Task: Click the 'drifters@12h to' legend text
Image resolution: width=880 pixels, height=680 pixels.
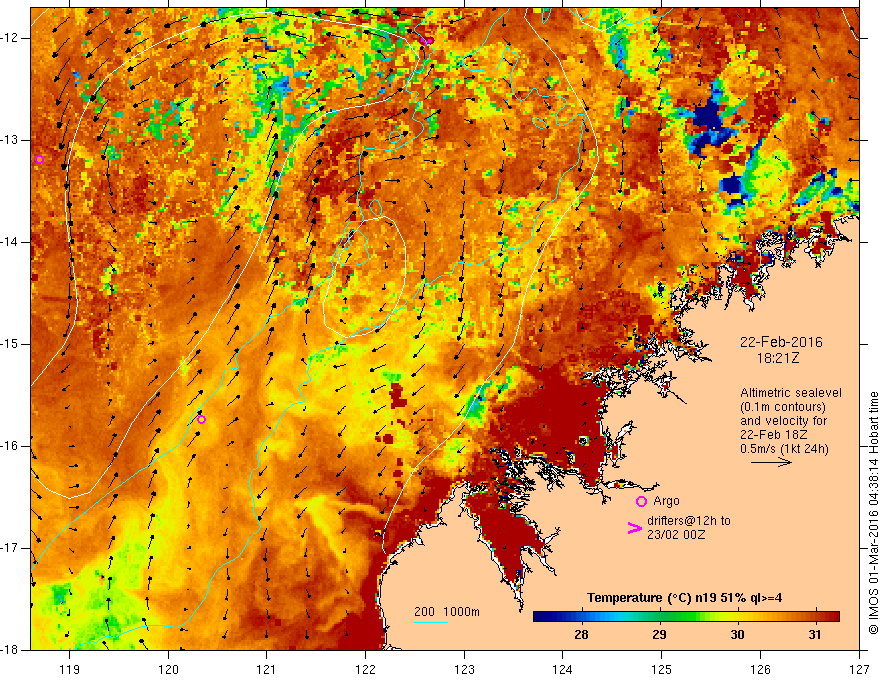Action: coord(689,521)
